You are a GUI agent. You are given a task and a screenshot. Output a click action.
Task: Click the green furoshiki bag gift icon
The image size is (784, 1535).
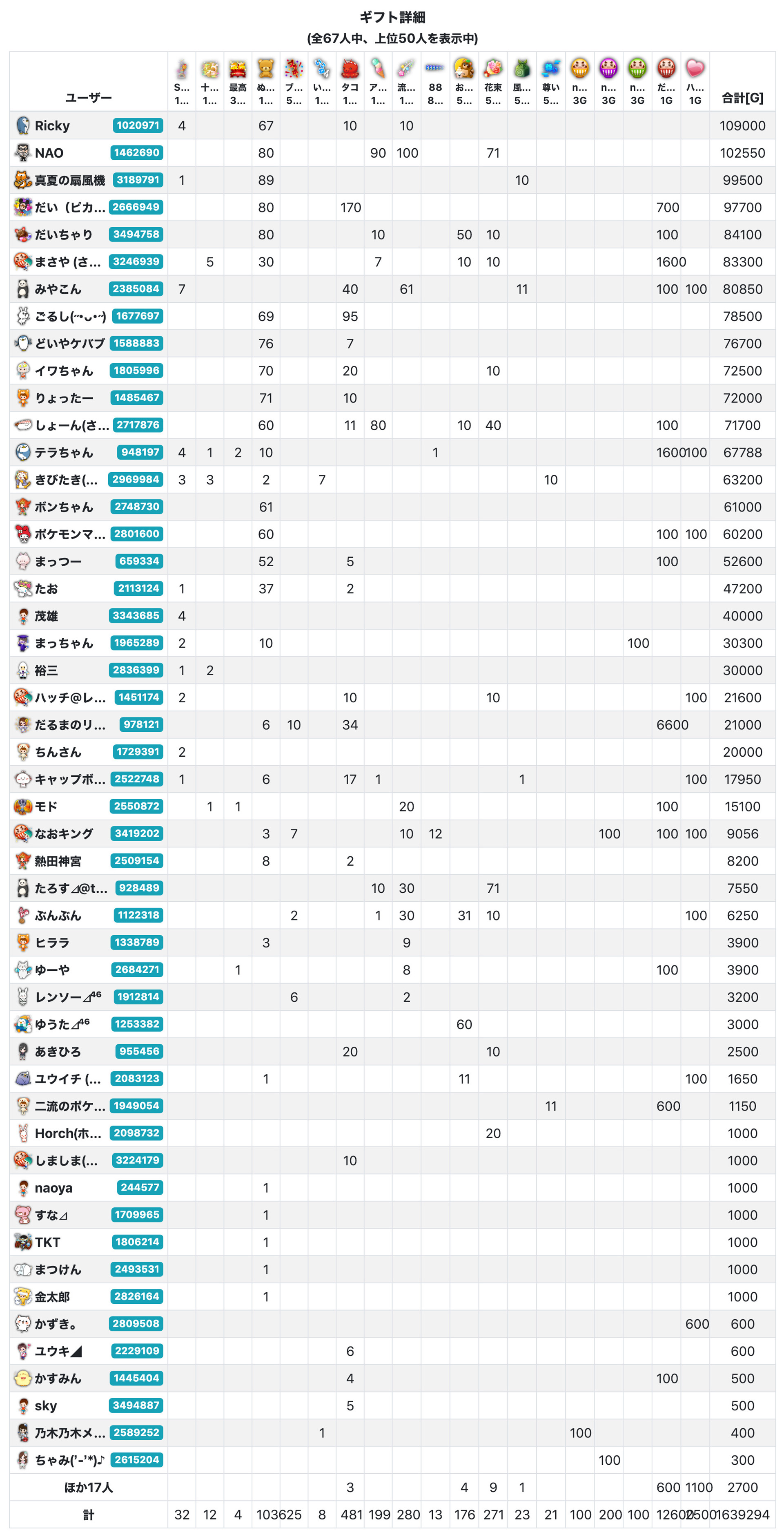[x=522, y=69]
